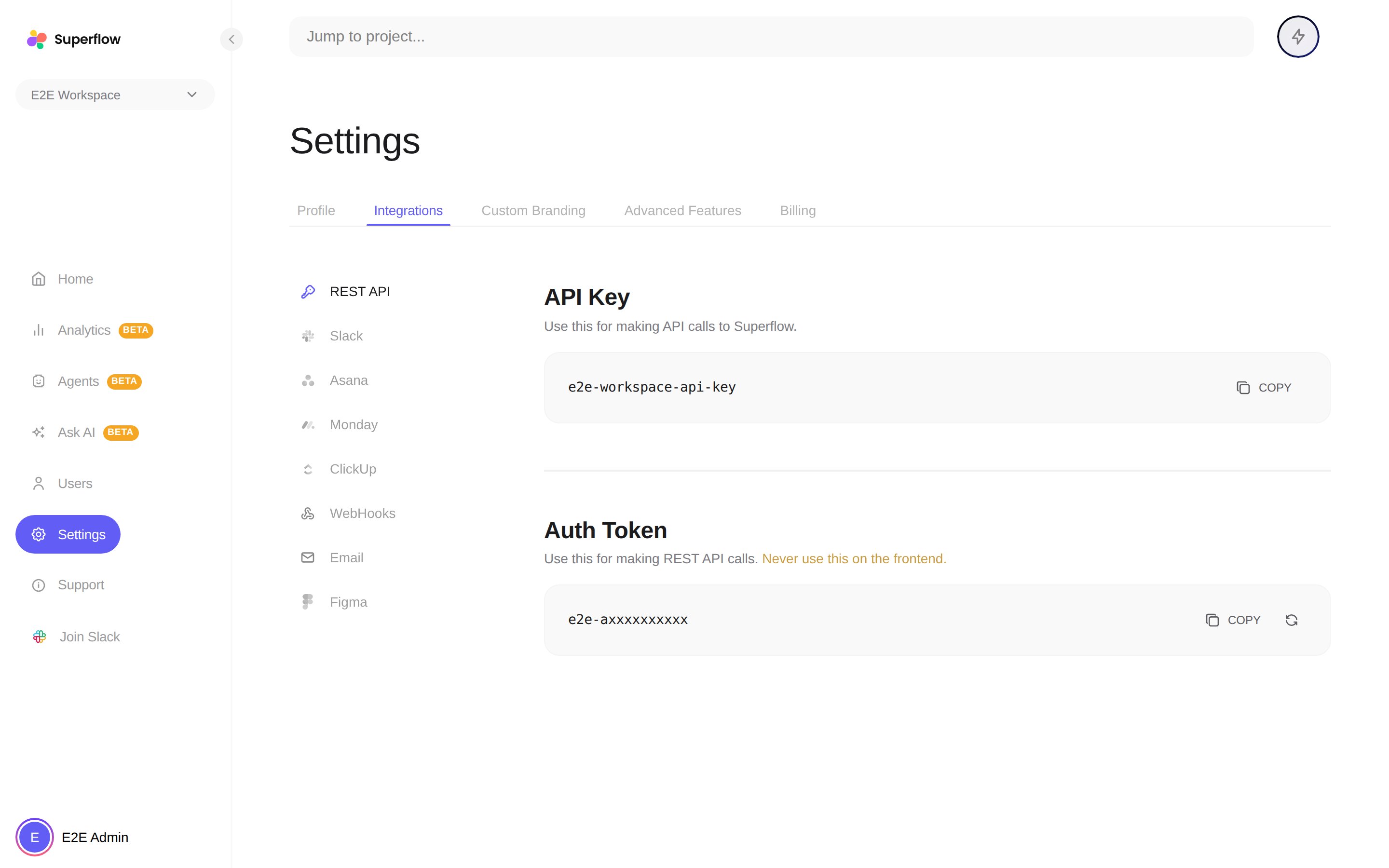Select the Figma integration

pos(335,602)
